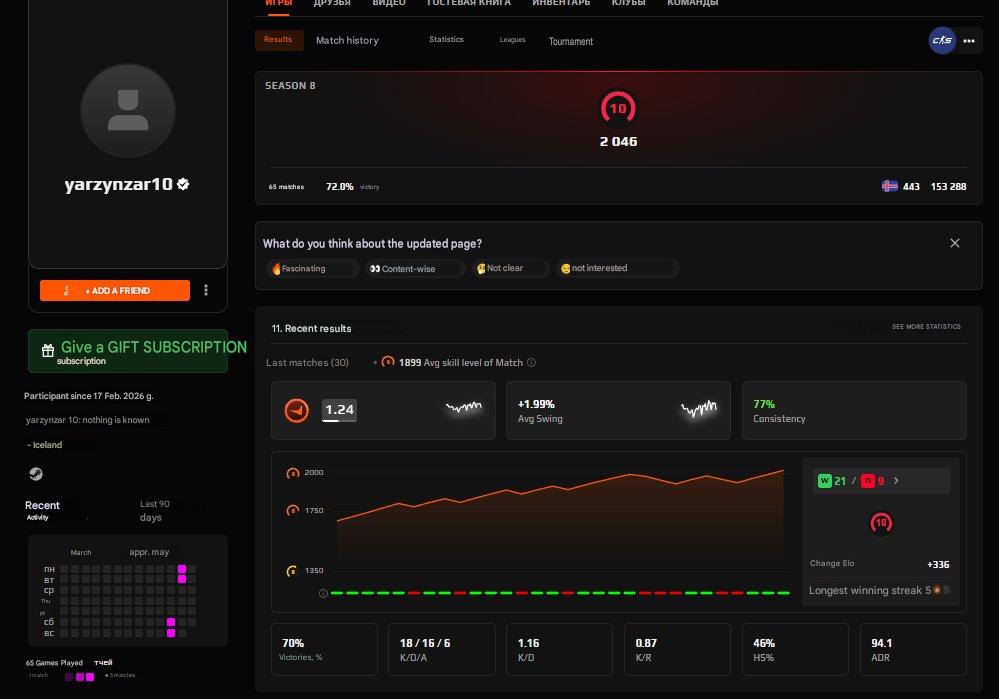
Task: Open the КЛУБЫ top navigation tab
Action: (x=628, y=3)
